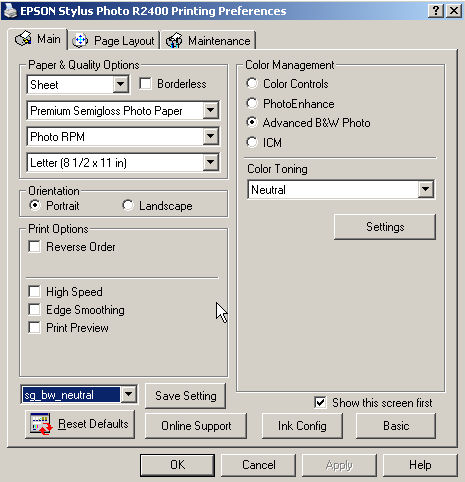Viewport: 465px width, 482px height.
Task: Select ICM color management
Action: [252, 142]
